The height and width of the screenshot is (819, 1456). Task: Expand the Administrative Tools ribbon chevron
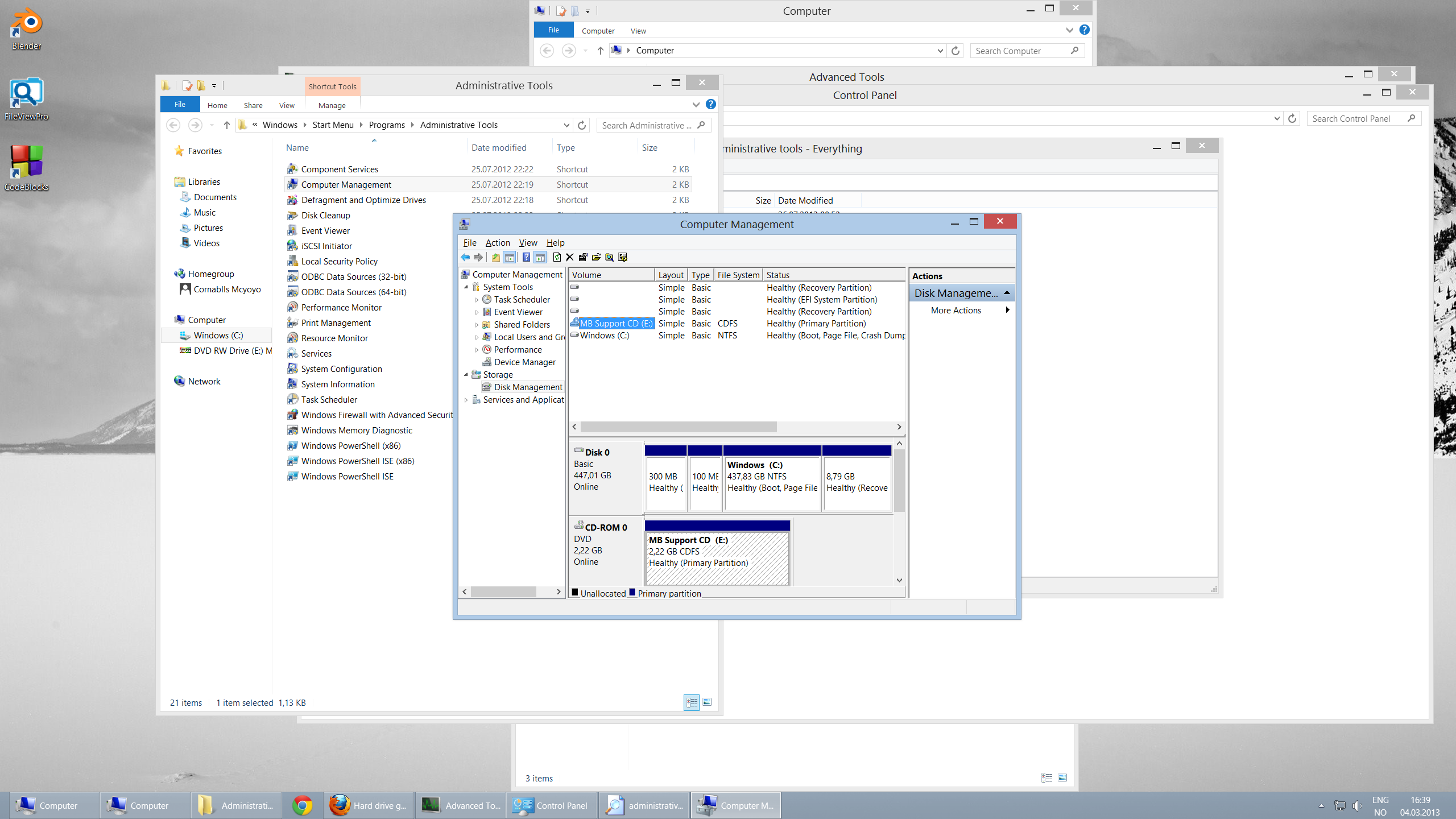click(x=696, y=105)
